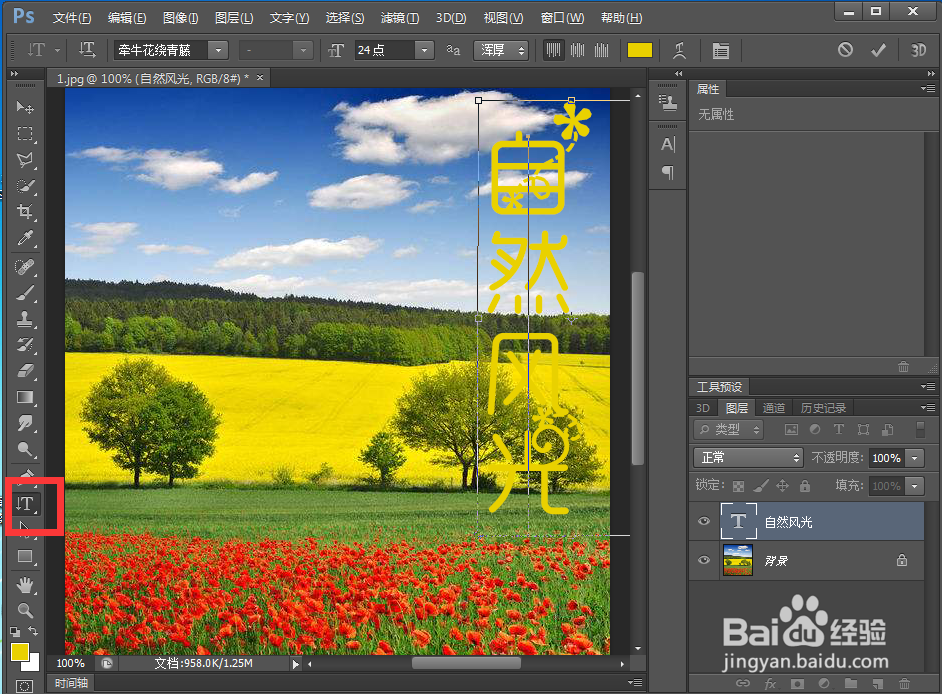Select the Spot Healing Brush tool
Screen dimensions: 942x694
[x=25, y=266]
